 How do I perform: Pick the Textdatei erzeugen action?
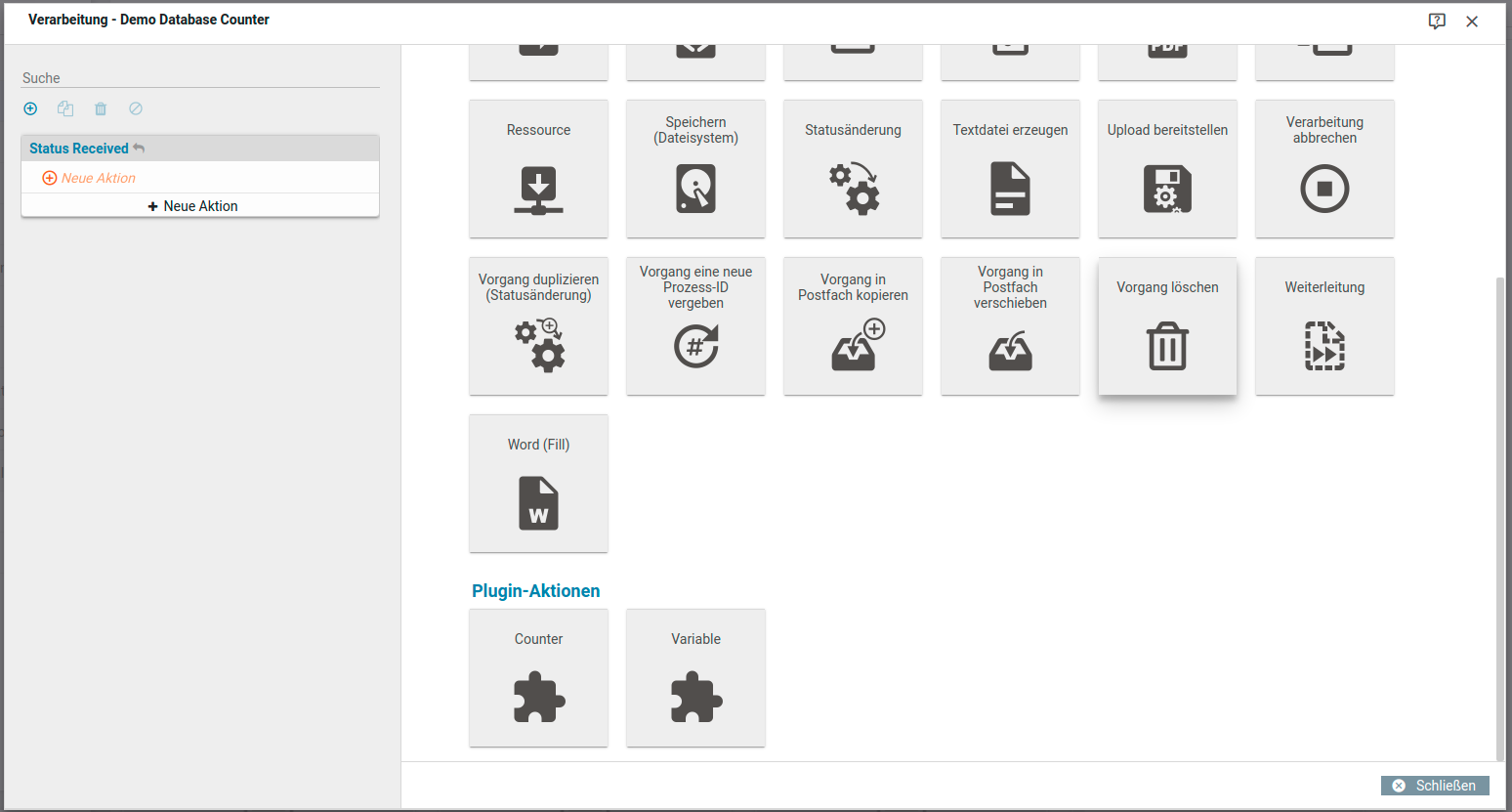[x=1010, y=168]
